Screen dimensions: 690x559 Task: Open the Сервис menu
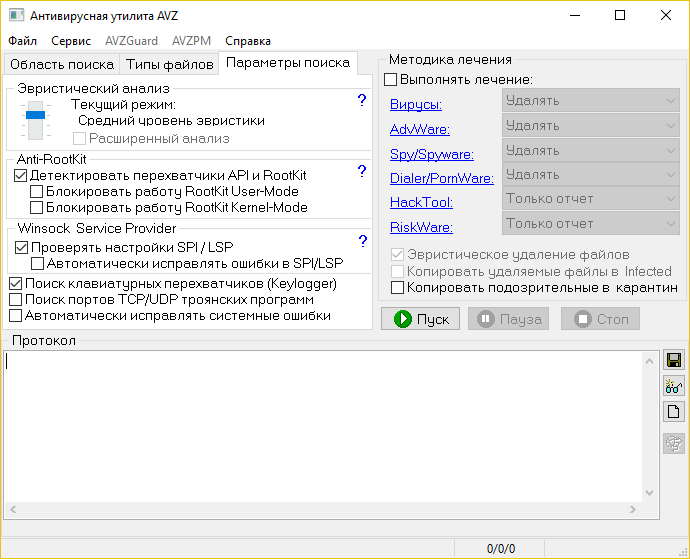[x=71, y=41]
